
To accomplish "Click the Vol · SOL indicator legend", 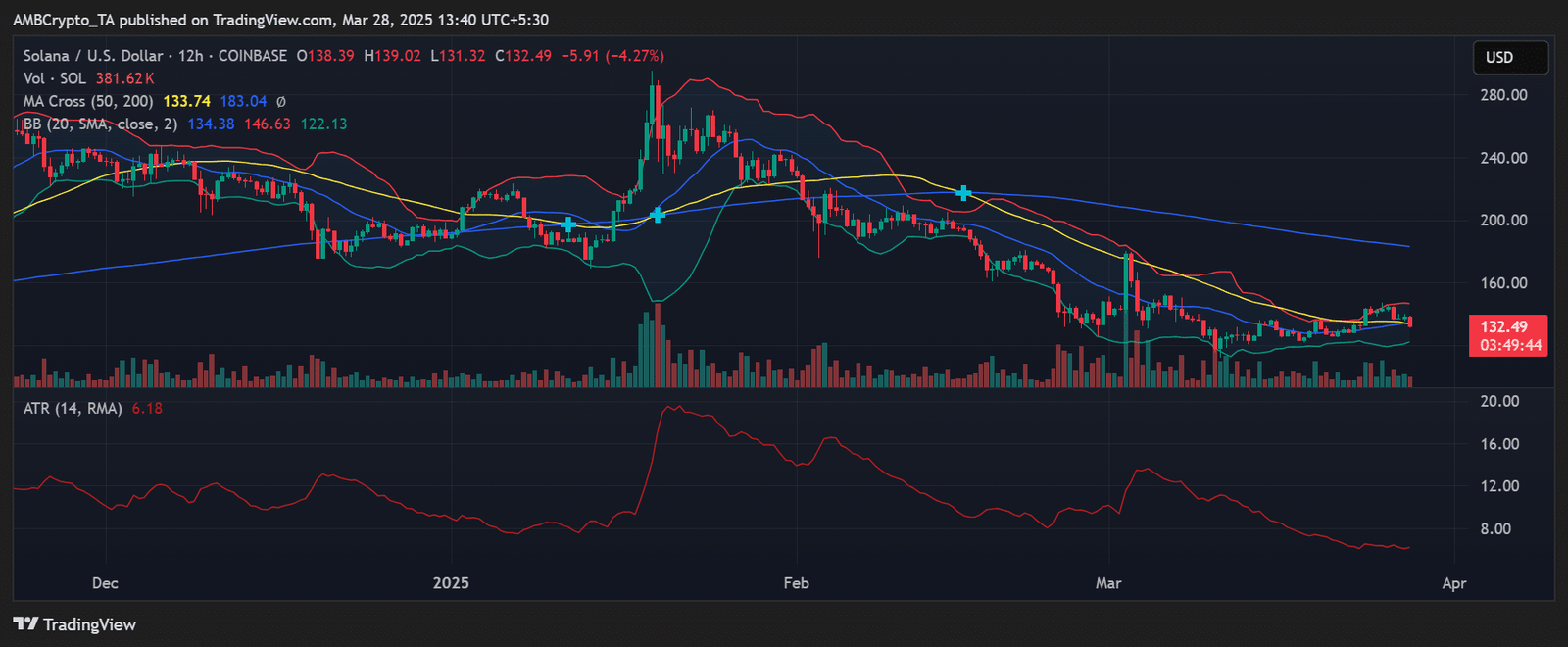I will click(55, 78).
